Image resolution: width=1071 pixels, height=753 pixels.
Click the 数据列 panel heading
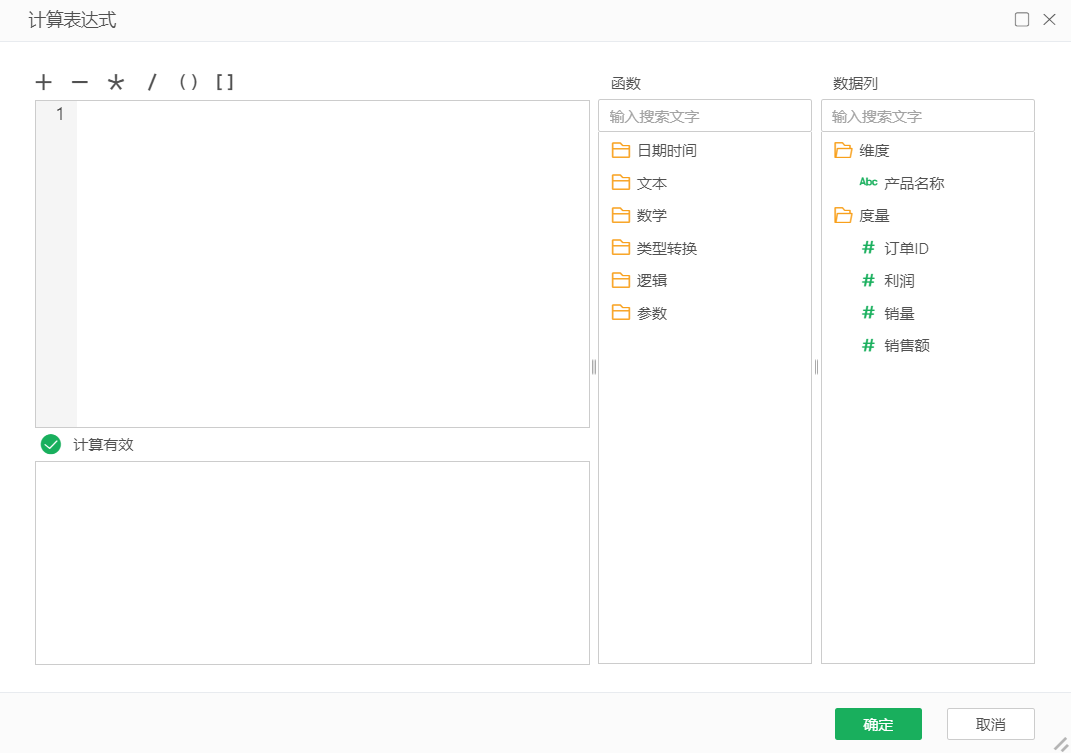tap(855, 83)
